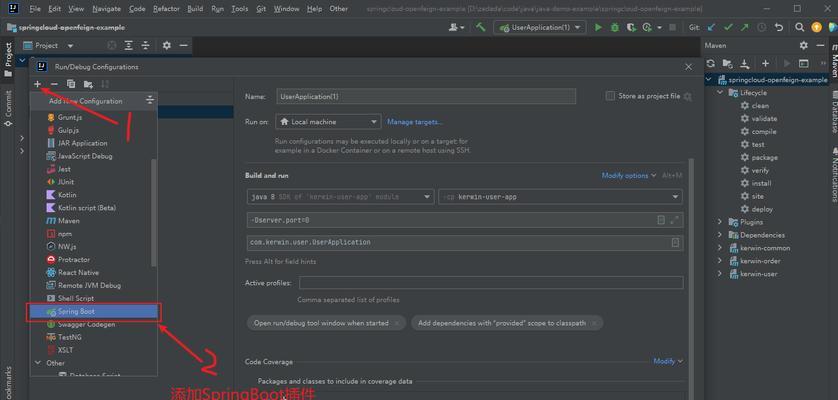The image size is (838, 400).
Task: Open the Build menu
Action: [x=195, y=9]
